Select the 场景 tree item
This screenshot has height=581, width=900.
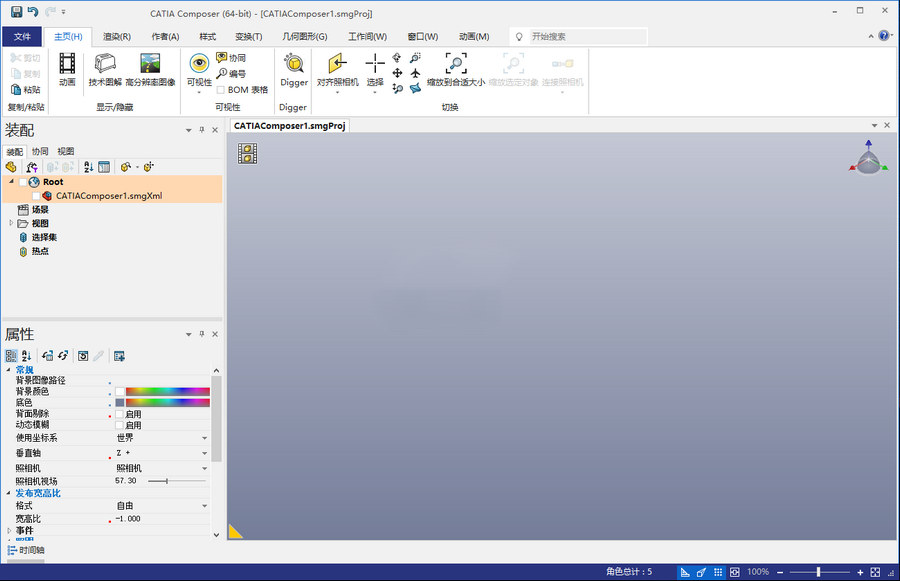pos(40,210)
